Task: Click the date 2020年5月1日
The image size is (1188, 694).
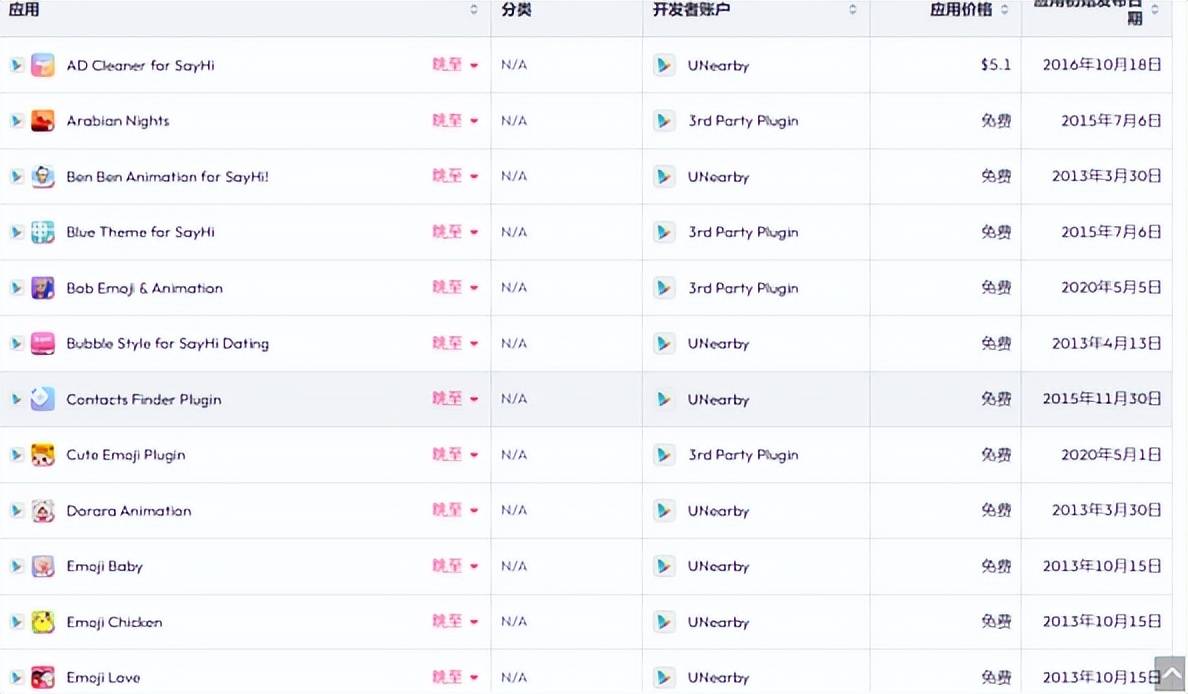Action: pyautogui.click(x=1111, y=455)
